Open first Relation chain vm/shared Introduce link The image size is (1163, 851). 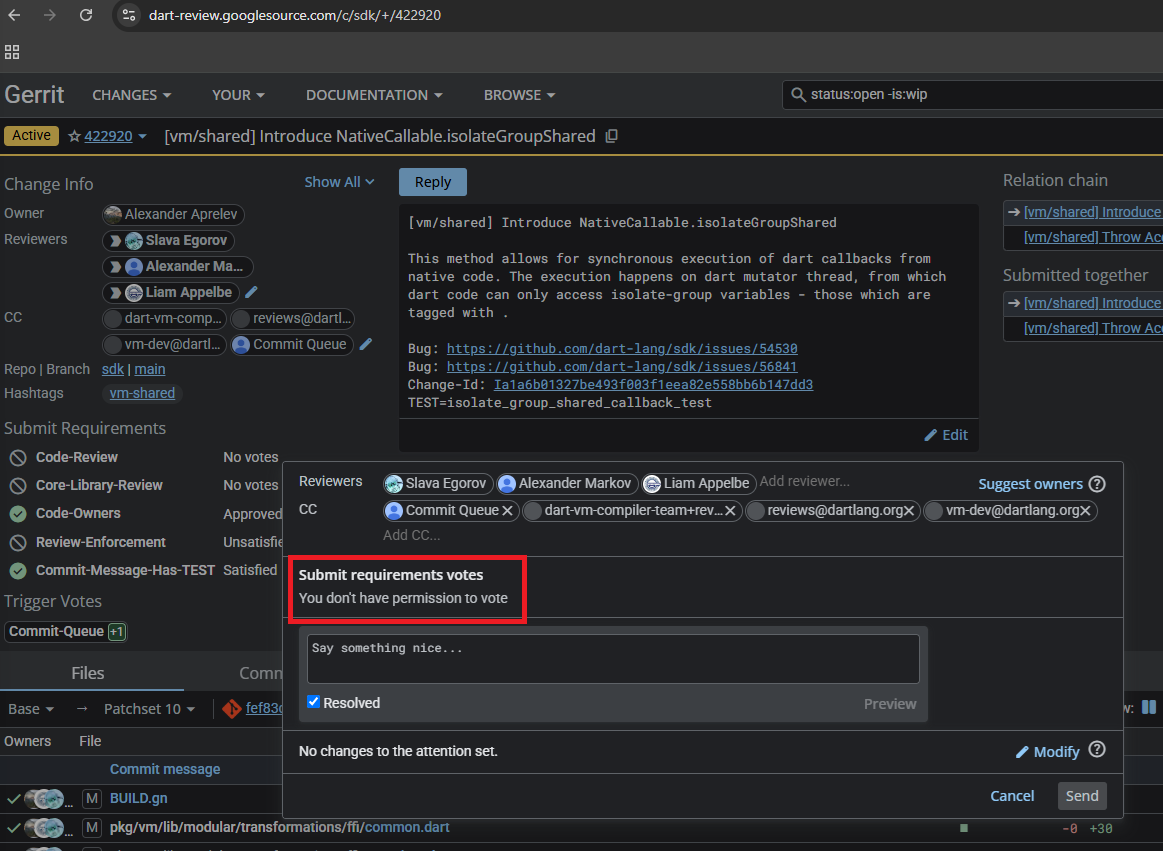pyautogui.click(x=1092, y=212)
